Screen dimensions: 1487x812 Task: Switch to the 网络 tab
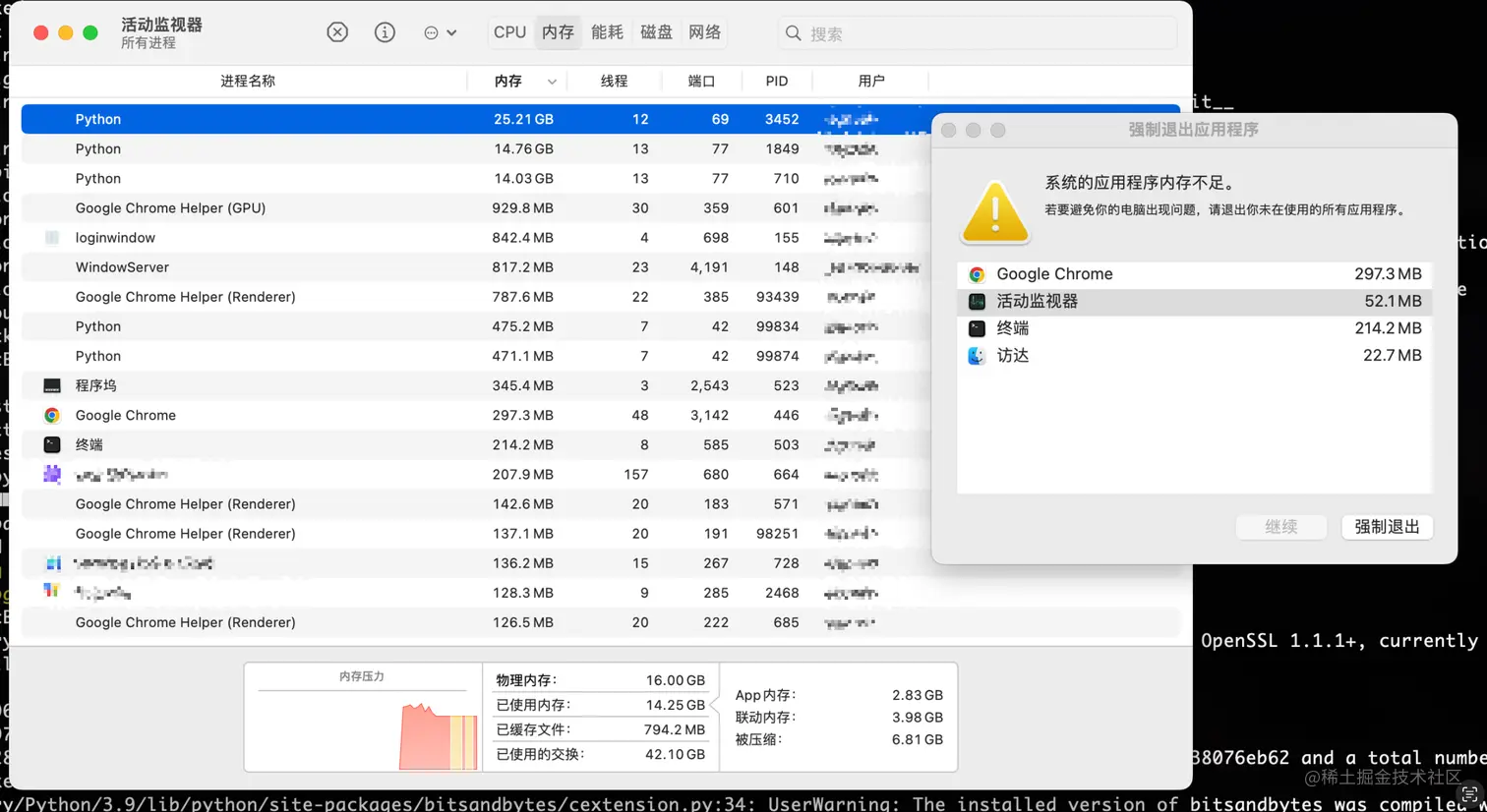pyautogui.click(x=704, y=32)
